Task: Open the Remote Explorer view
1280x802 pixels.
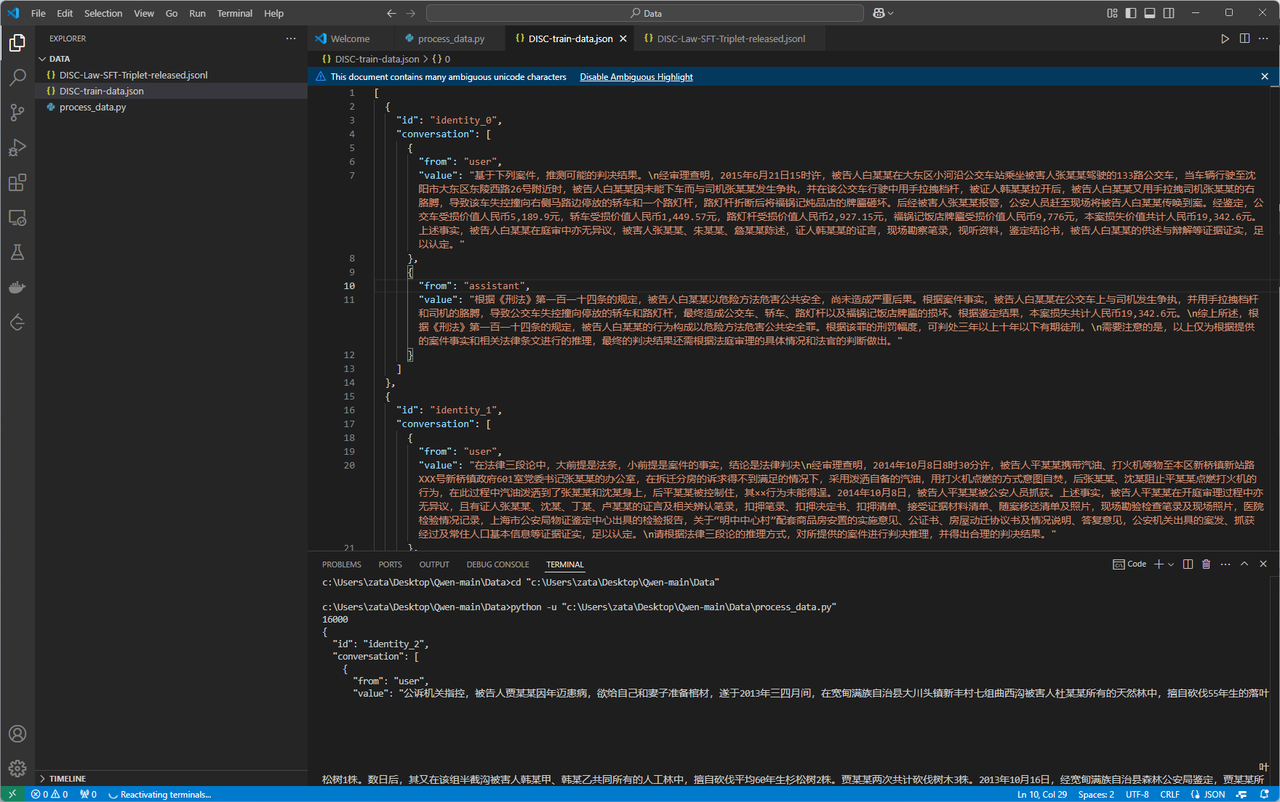Action: [x=17, y=218]
